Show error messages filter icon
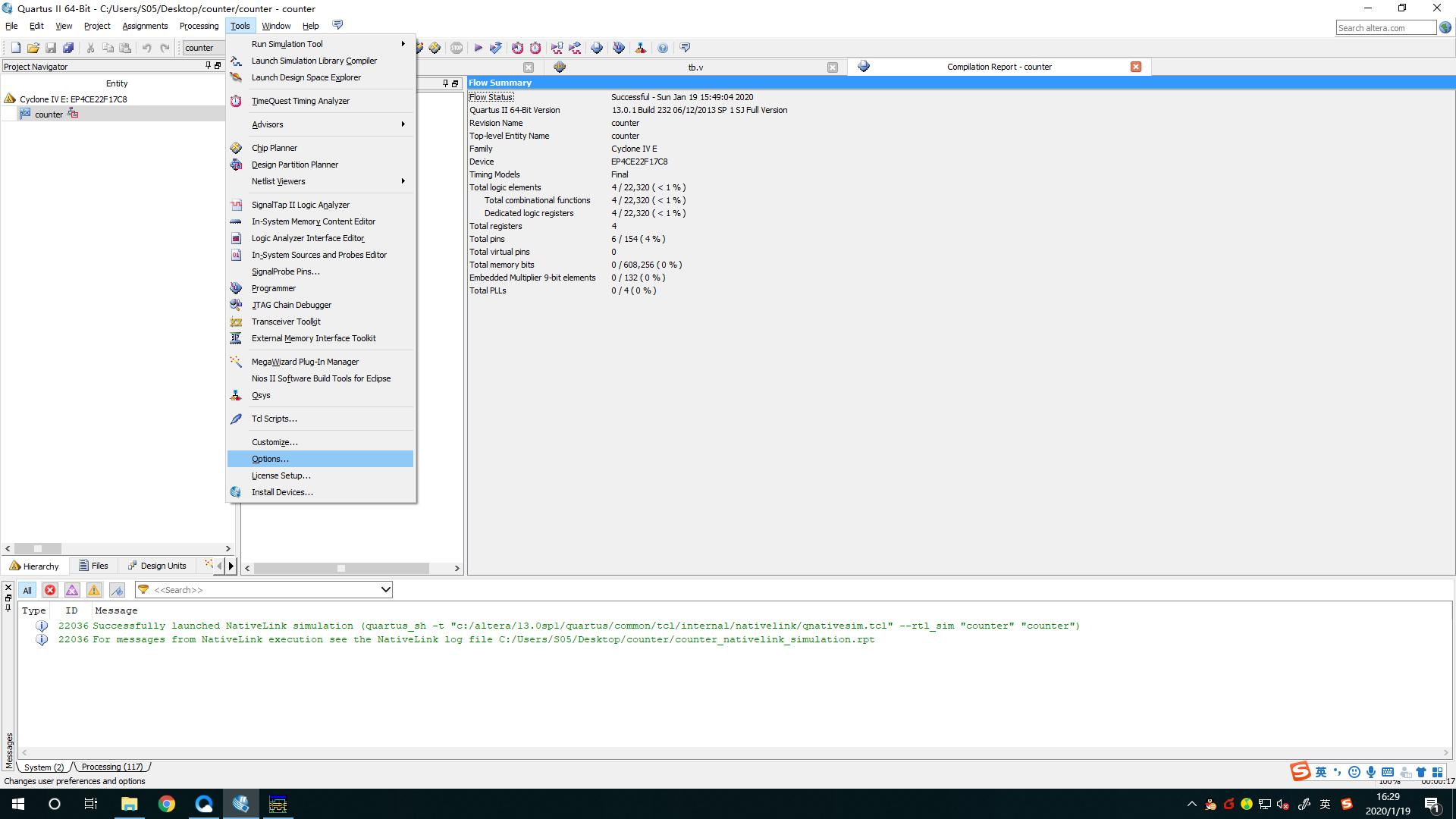 coord(50,590)
